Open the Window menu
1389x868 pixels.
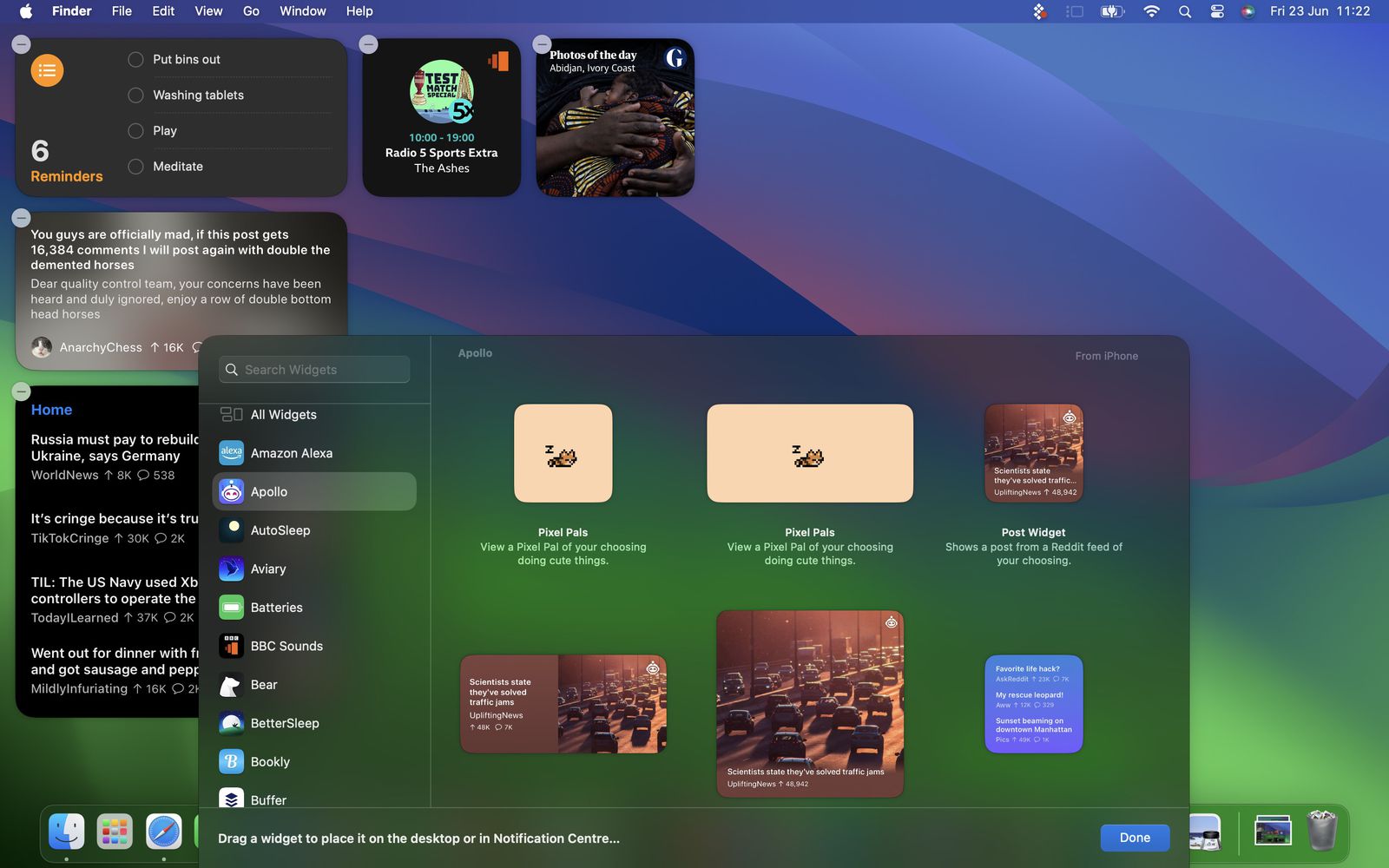302,11
